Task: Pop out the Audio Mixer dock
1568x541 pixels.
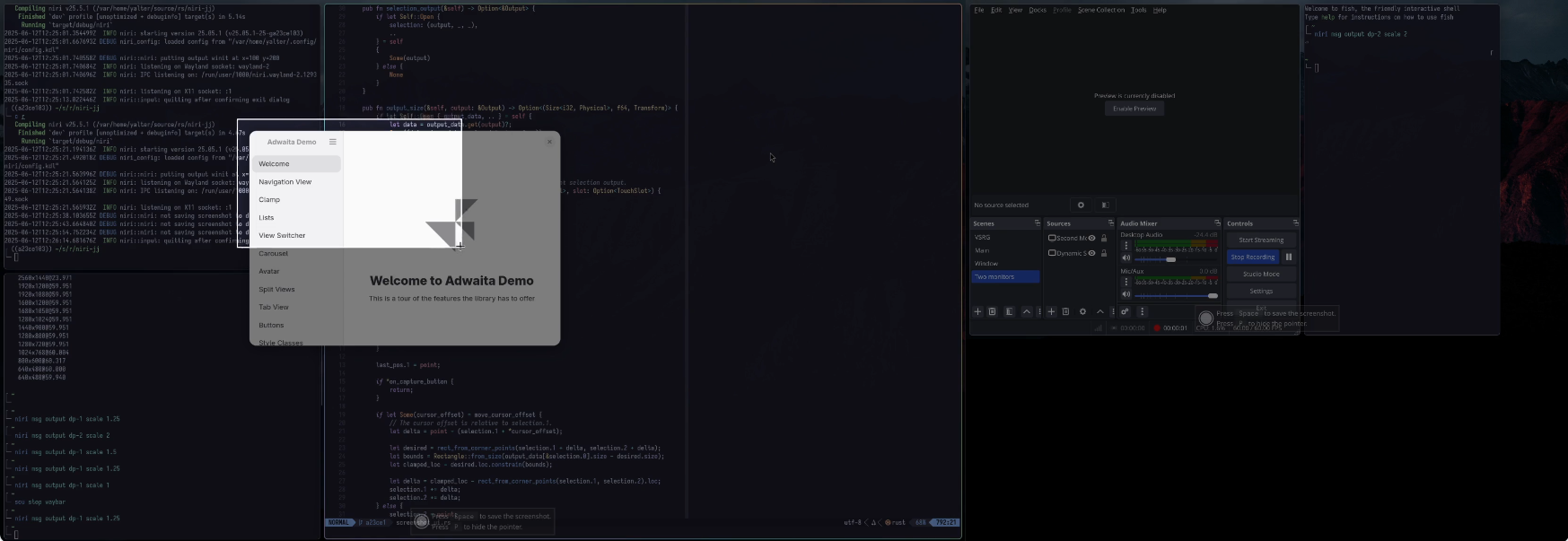Action: [x=1217, y=223]
